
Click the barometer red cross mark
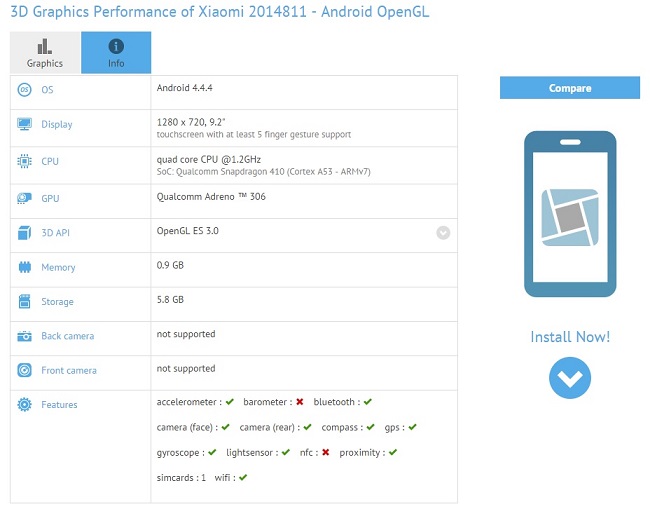point(300,402)
